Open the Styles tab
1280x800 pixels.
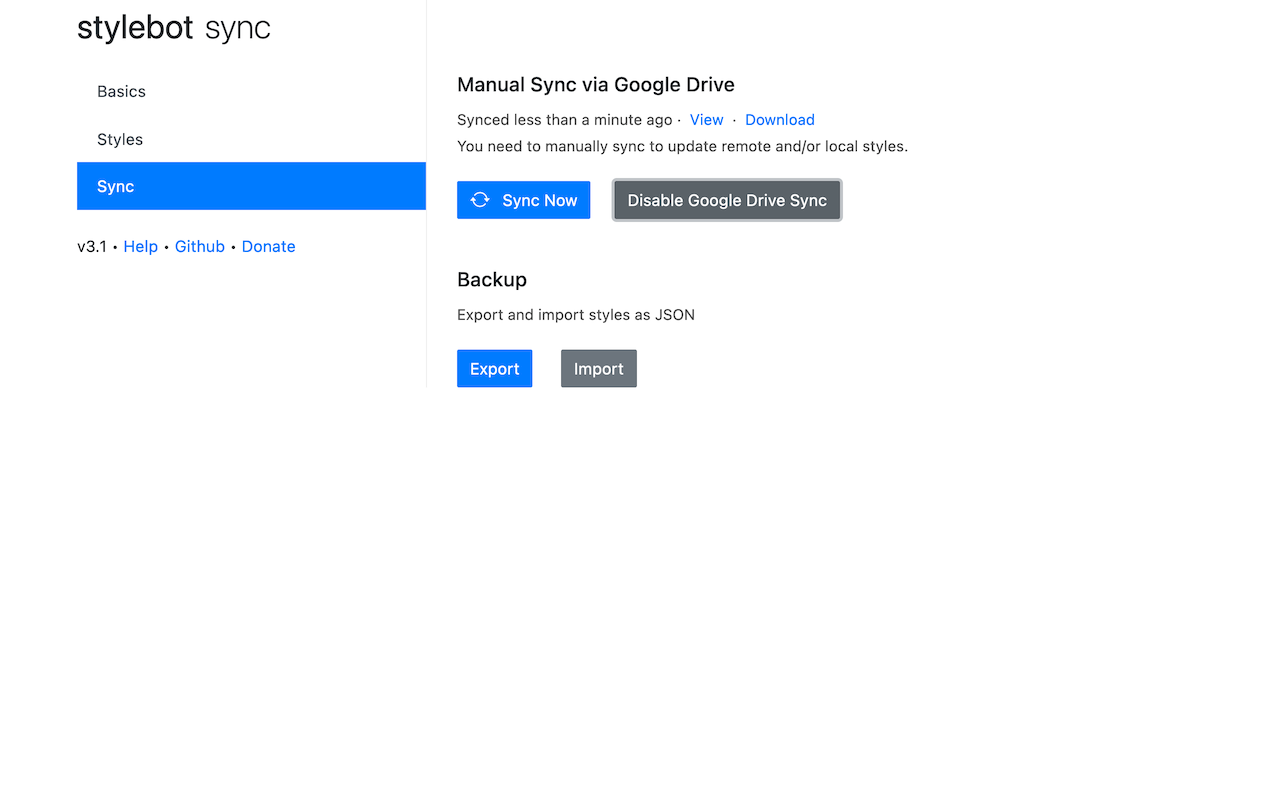[120, 140]
